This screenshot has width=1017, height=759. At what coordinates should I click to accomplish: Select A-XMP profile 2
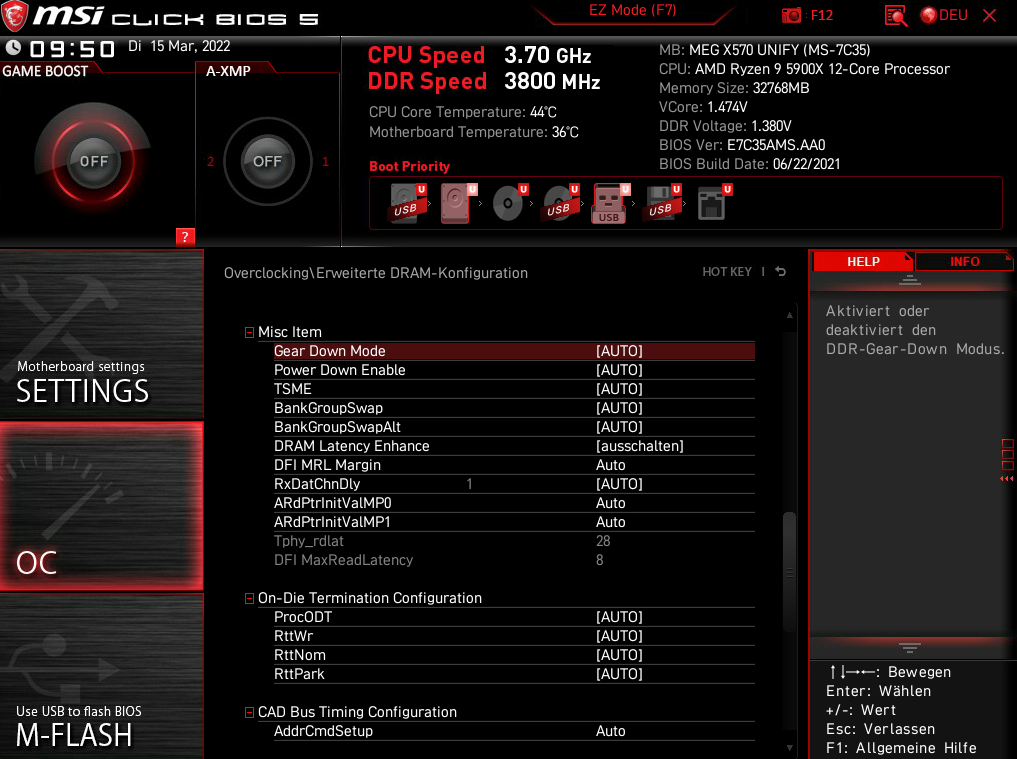point(210,162)
